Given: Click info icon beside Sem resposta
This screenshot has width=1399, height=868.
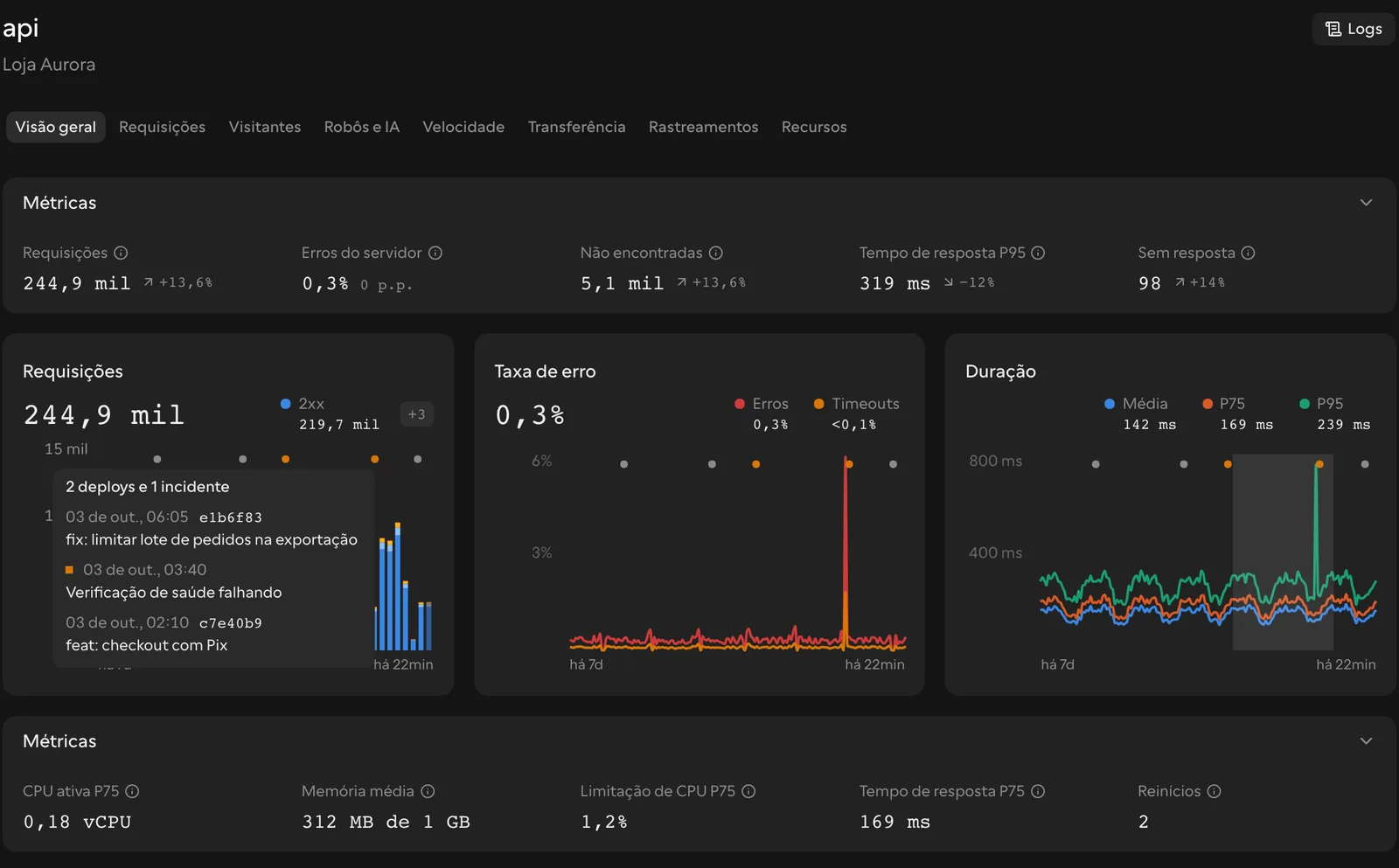Looking at the screenshot, I should click(x=1248, y=253).
